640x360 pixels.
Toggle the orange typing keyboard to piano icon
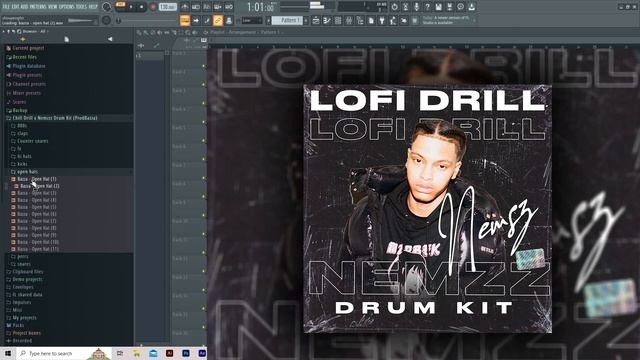point(185,20)
